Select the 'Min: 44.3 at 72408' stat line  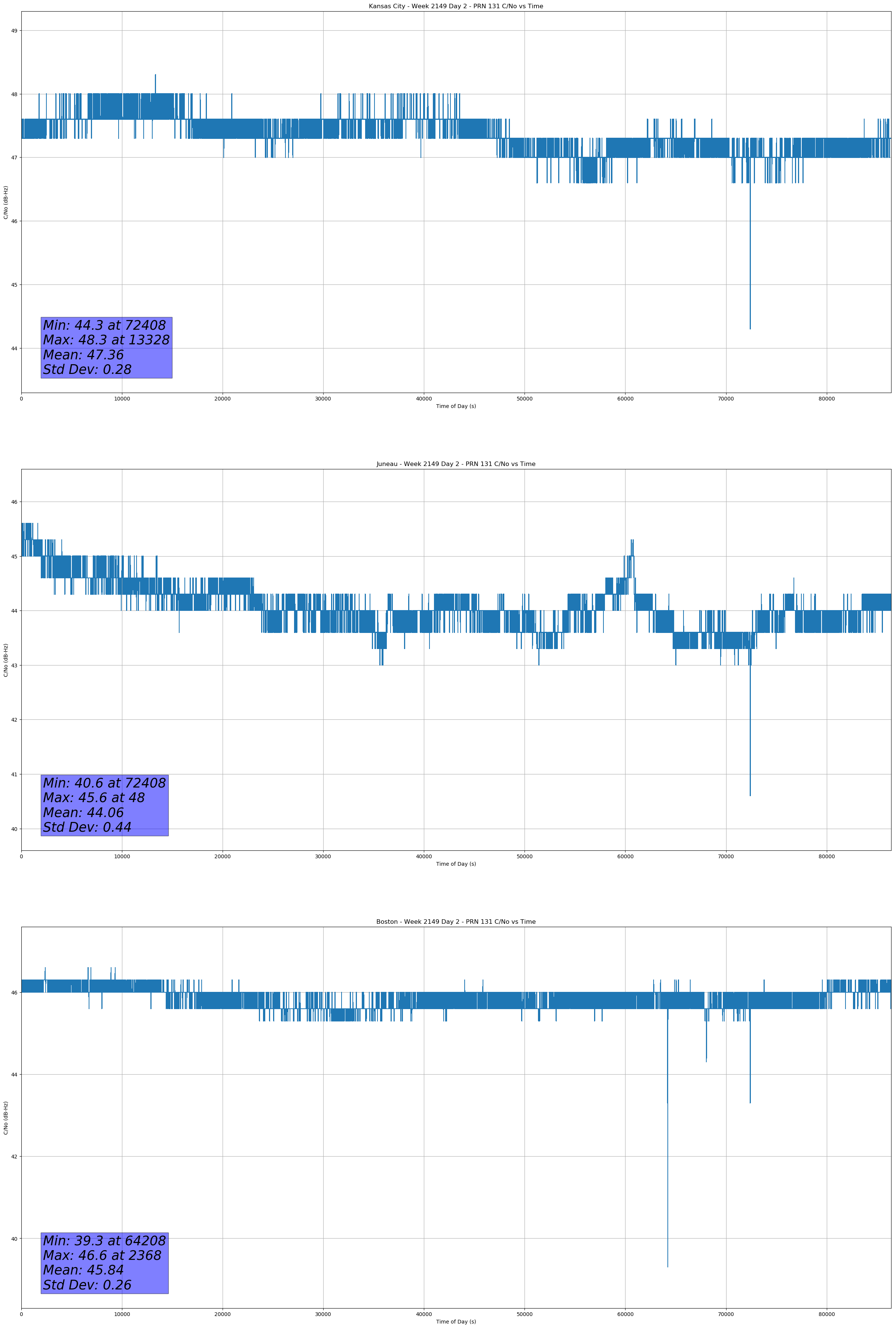pyautogui.click(x=104, y=325)
